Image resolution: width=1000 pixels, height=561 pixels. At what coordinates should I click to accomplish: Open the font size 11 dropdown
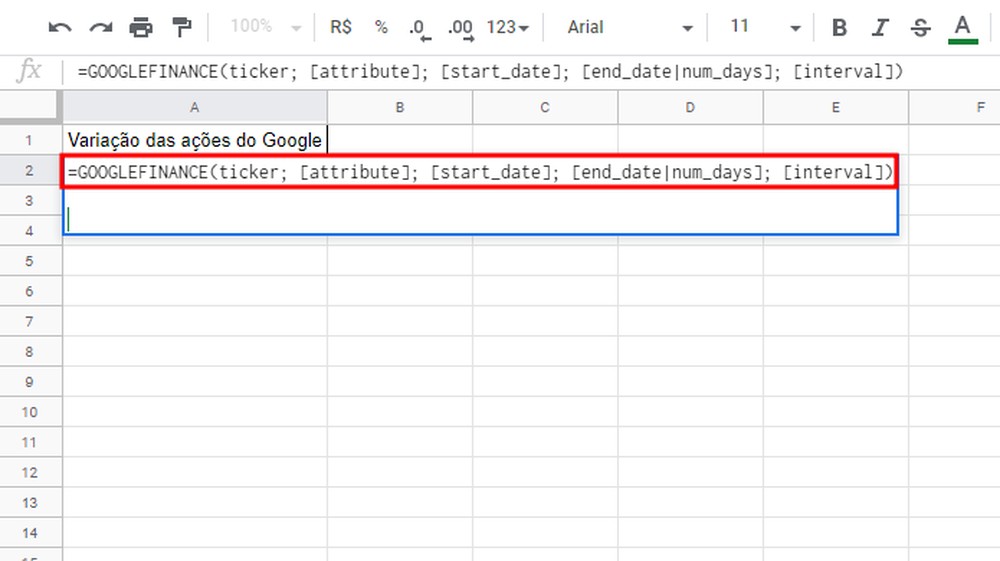coord(765,27)
